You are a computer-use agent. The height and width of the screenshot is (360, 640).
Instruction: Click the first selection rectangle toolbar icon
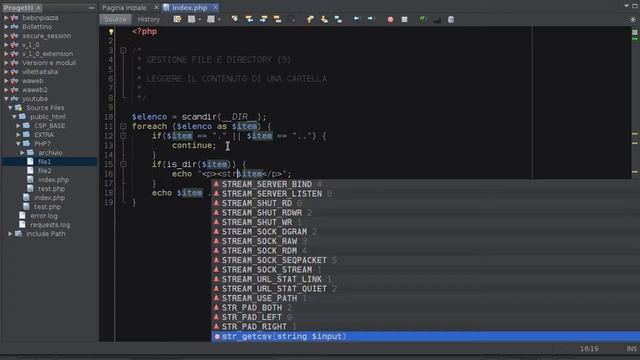tap(191, 19)
